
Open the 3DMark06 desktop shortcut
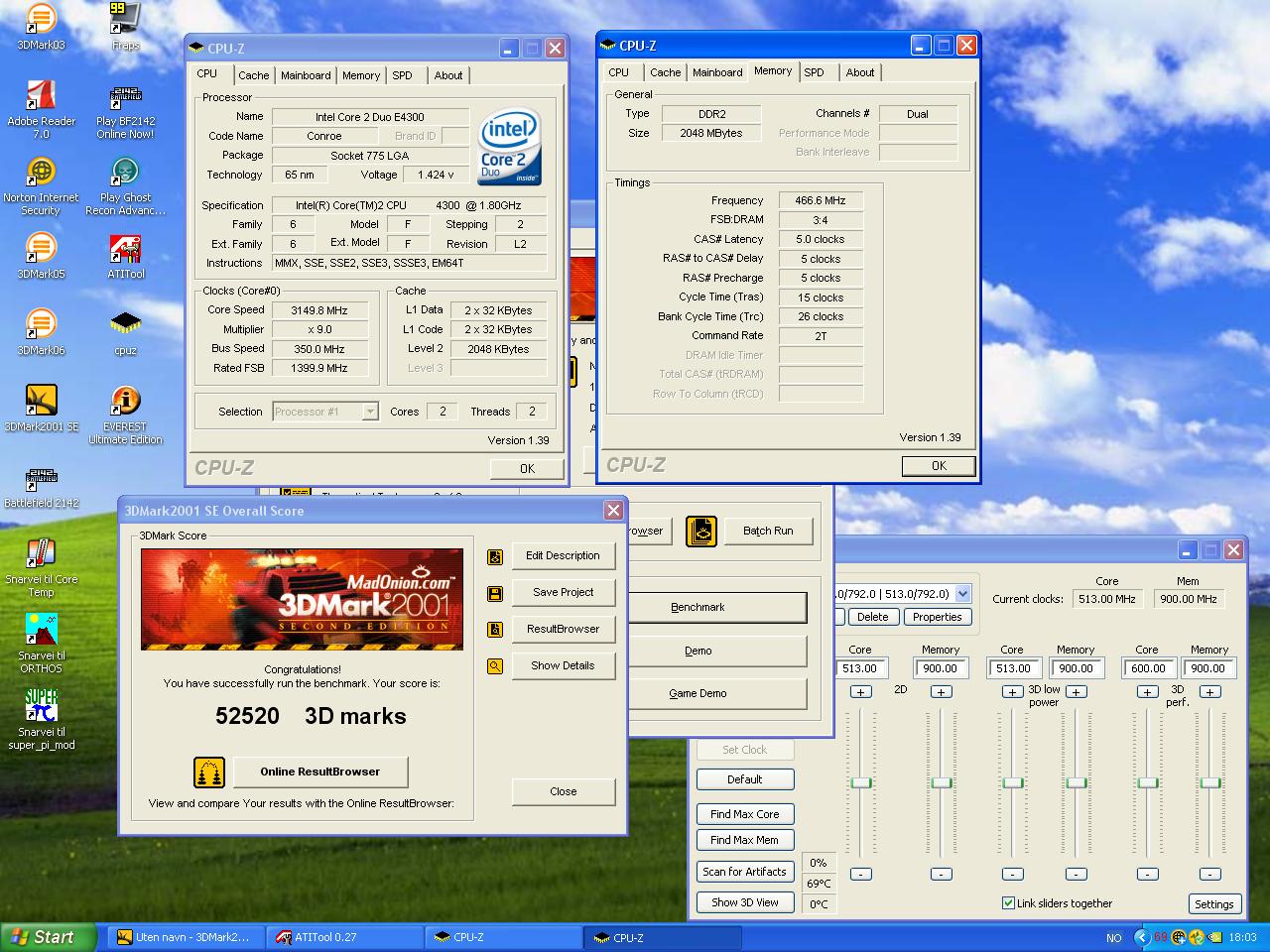[x=41, y=331]
